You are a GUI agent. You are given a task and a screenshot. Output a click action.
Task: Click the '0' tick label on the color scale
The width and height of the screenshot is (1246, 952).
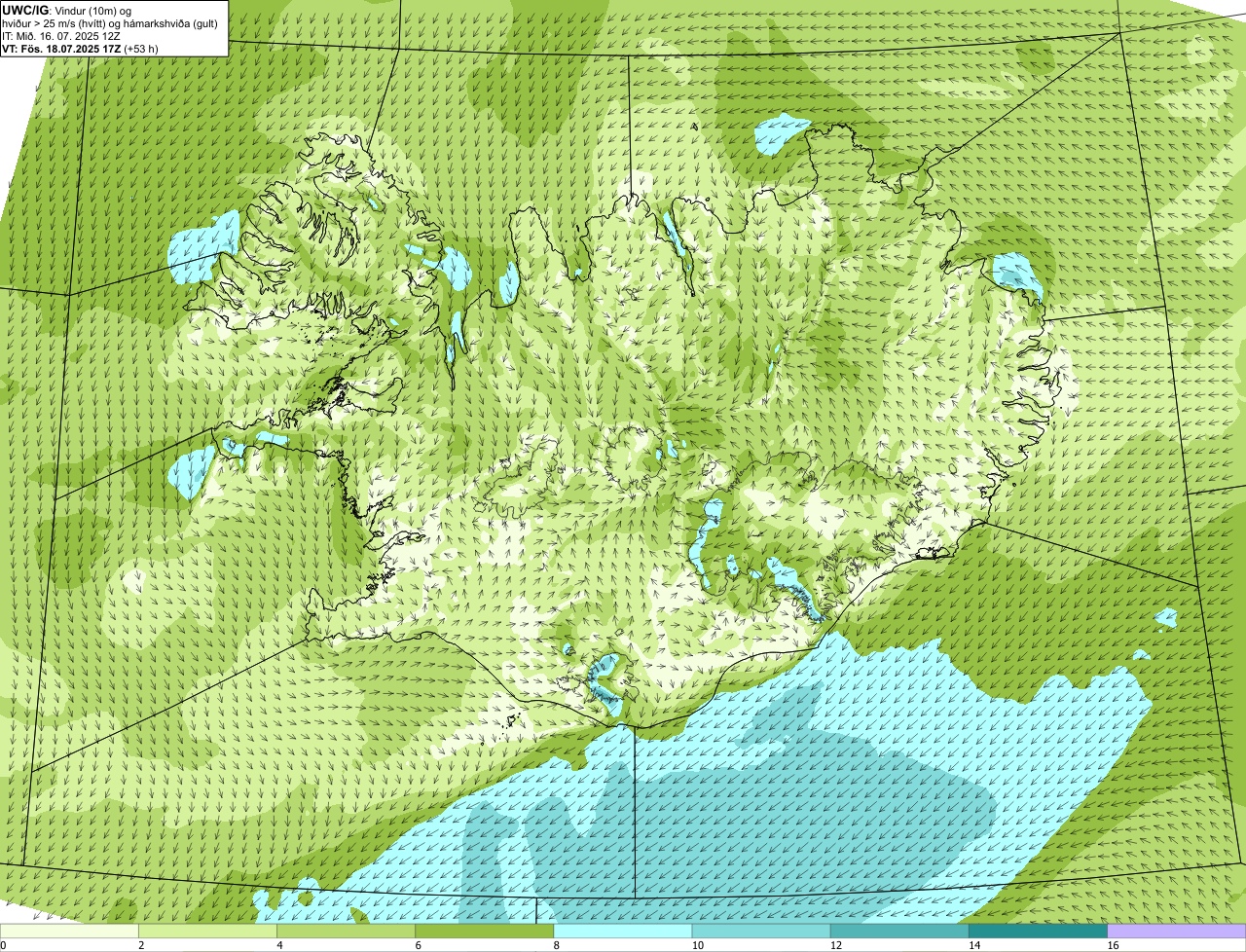(x=4, y=945)
